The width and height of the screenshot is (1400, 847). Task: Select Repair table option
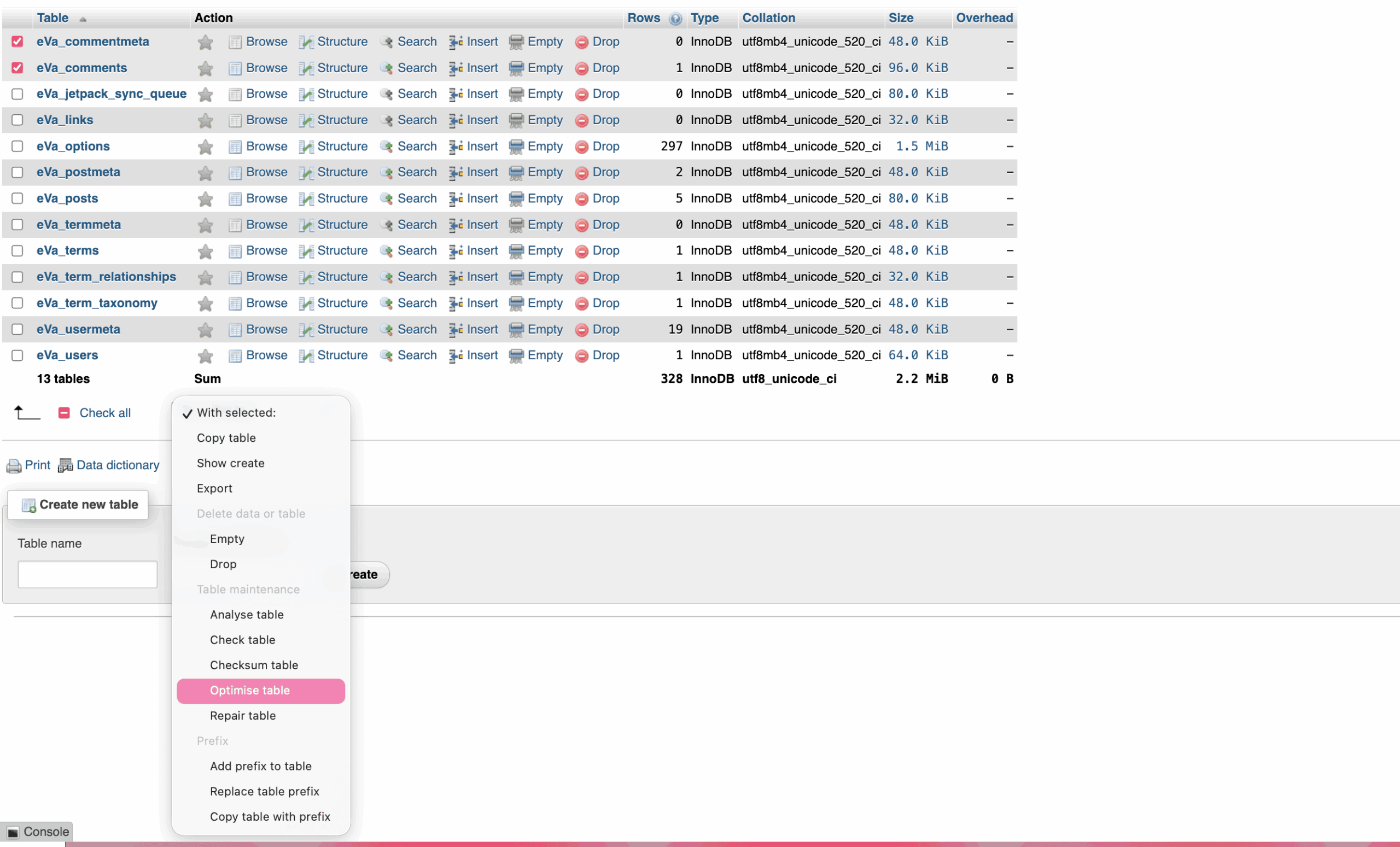pos(261,716)
